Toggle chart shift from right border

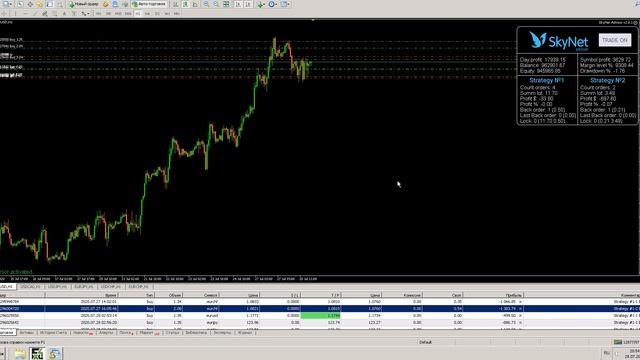pyautogui.click(x=248, y=4)
